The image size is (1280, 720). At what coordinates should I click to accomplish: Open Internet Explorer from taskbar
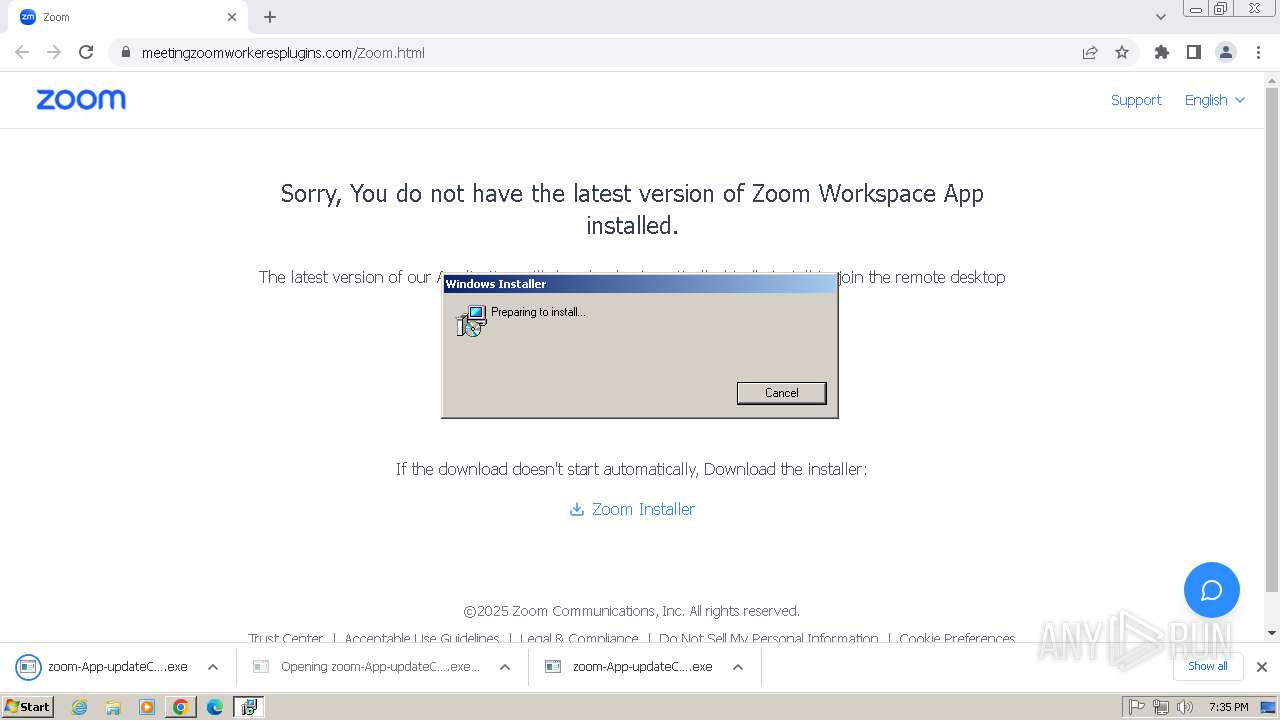point(79,707)
